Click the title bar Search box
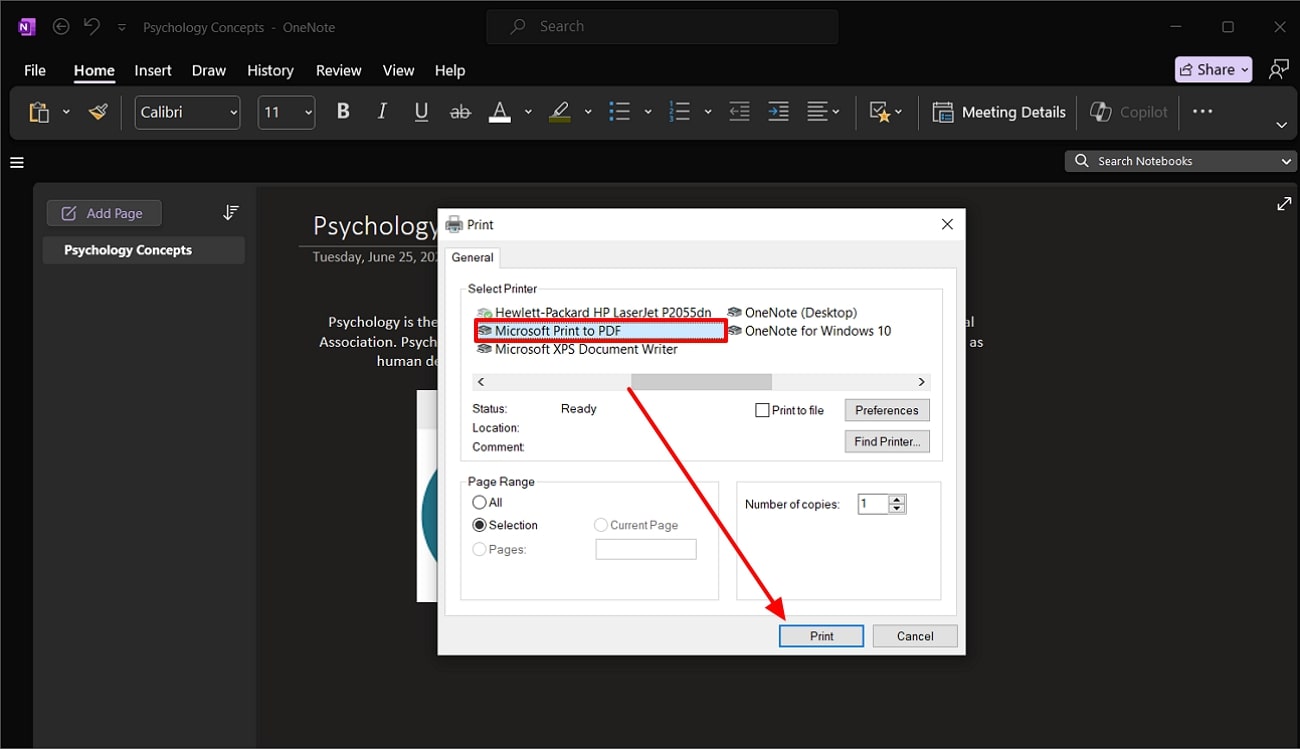Image resolution: width=1300 pixels, height=749 pixels. tap(662, 27)
